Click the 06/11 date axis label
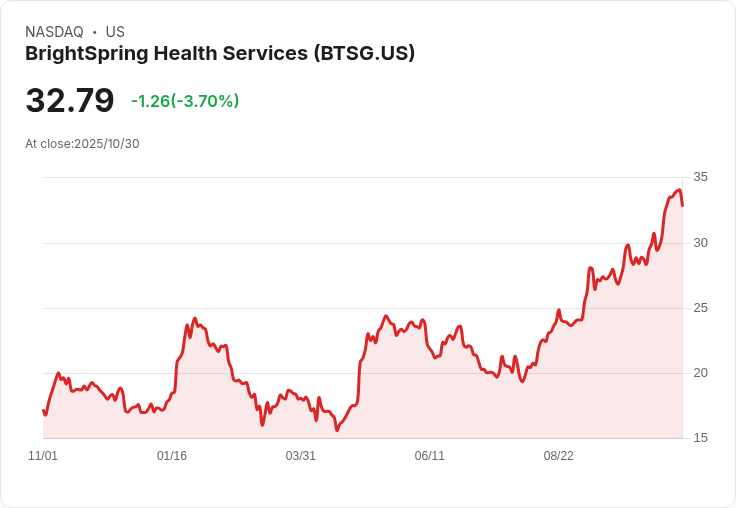The width and height of the screenshot is (736, 508). pyautogui.click(x=429, y=456)
